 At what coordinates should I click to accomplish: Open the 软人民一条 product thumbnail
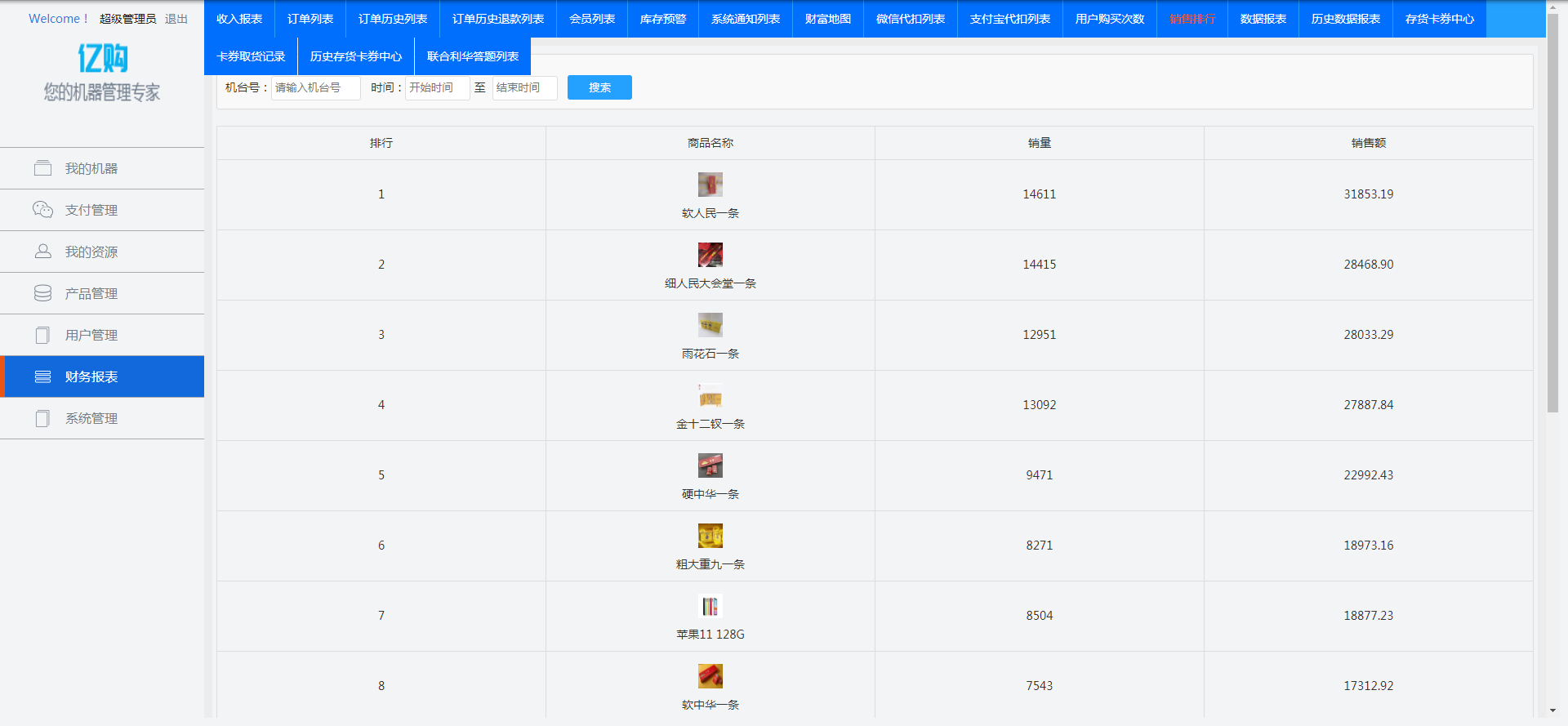[x=710, y=185]
